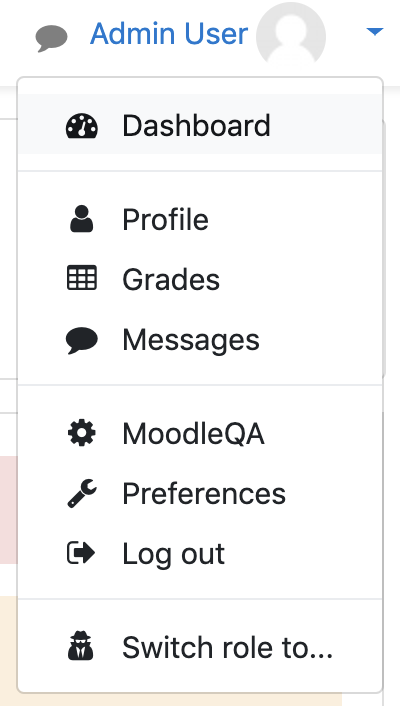This screenshot has width=400, height=706.
Task: Click the Admin User name link
Action: pos(169,34)
